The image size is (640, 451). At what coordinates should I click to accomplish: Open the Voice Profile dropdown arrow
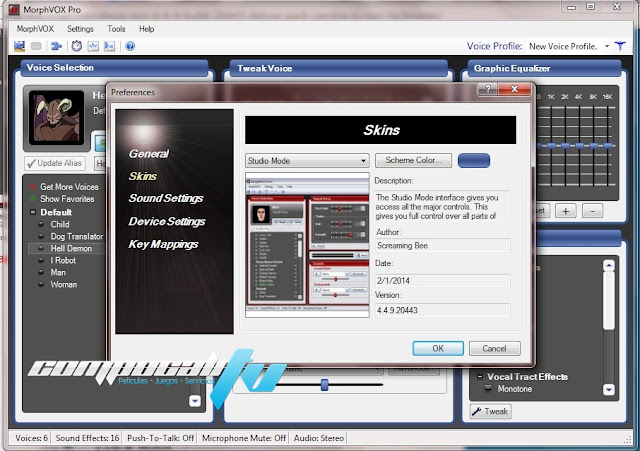click(x=607, y=46)
